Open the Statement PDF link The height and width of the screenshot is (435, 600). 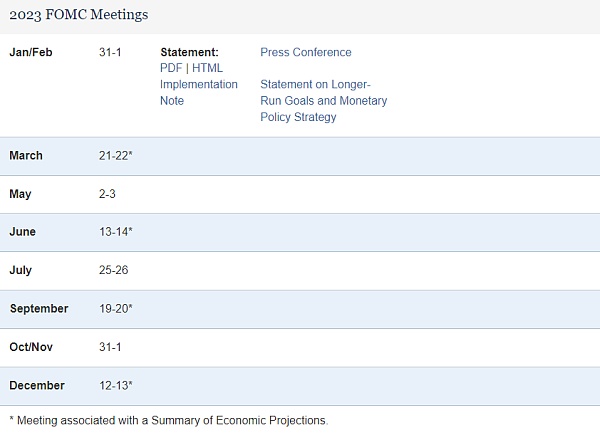click(x=171, y=68)
